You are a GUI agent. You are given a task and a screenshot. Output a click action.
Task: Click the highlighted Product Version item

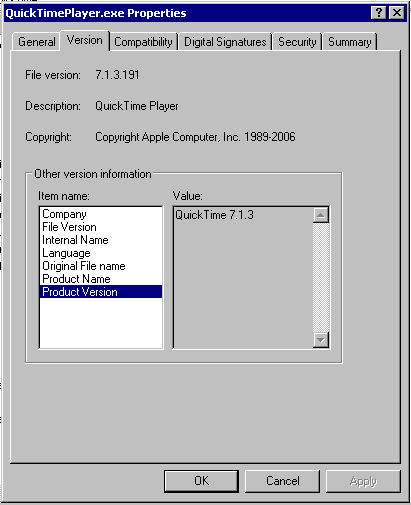click(101, 292)
